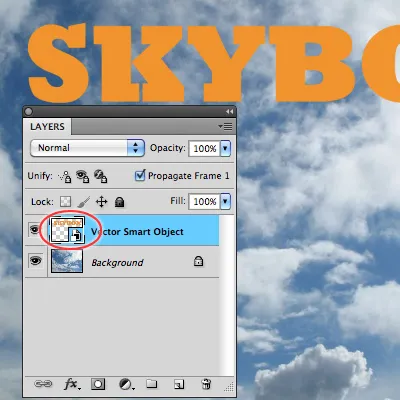Open the layer style fx menu
The width and height of the screenshot is (400, 400).
72,384
